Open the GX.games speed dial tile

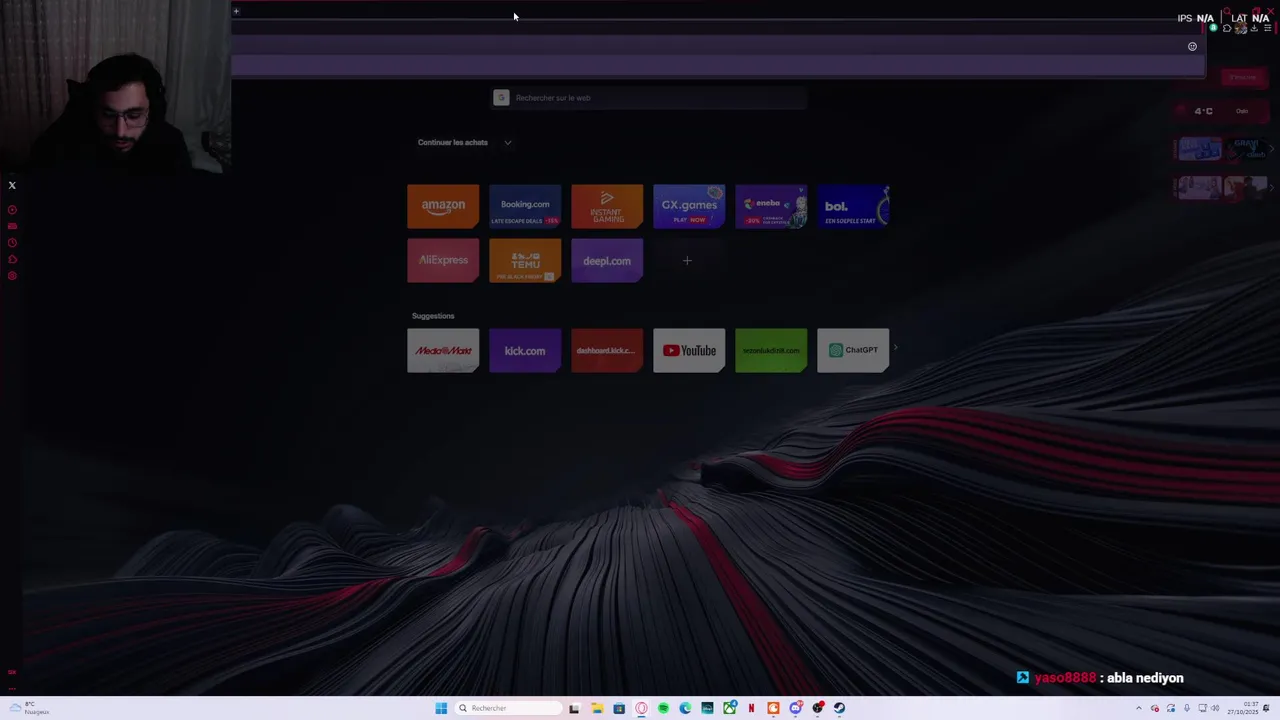(689, 206)
